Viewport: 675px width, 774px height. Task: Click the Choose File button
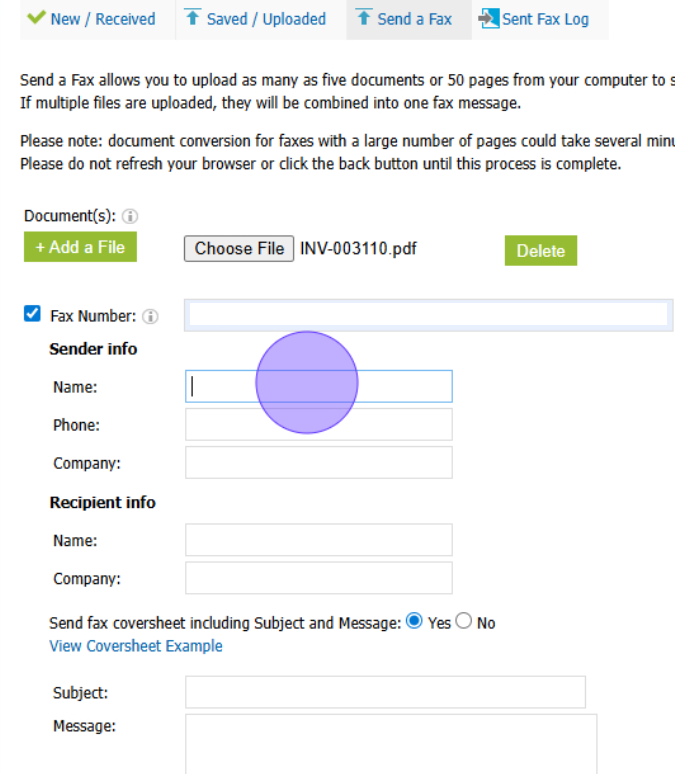[x=239, y=248]
